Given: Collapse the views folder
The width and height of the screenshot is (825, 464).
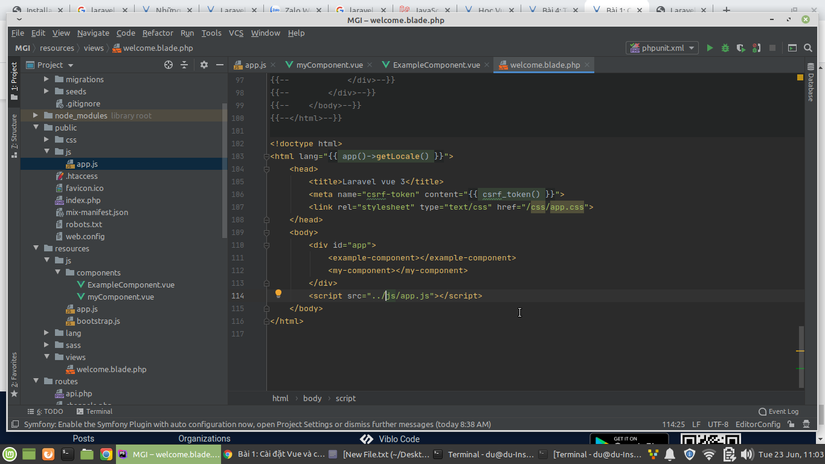Looking at the screenshot, I should pos(46,357).
